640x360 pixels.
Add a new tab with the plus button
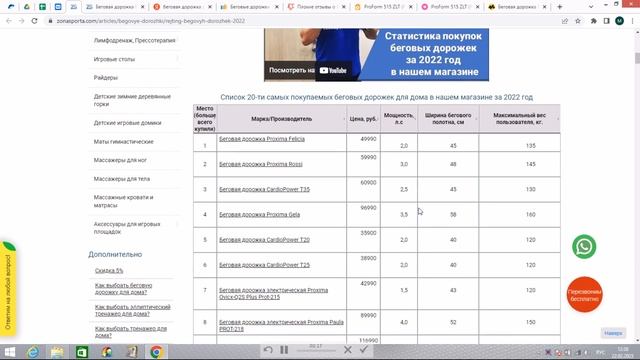tap(560, 7)
